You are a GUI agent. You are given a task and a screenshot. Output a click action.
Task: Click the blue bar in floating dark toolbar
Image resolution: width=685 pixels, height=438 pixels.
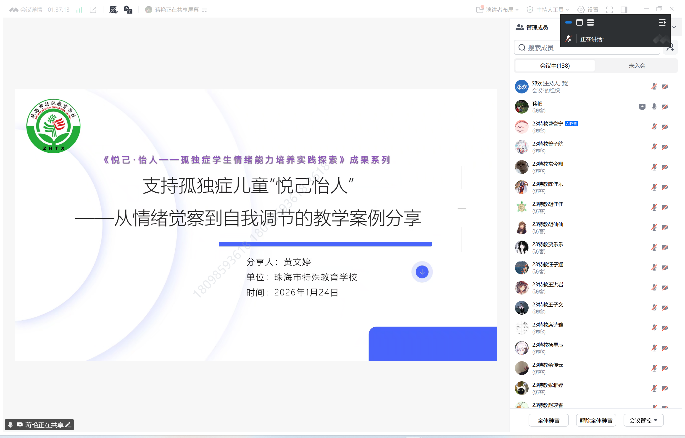[568, 22]
